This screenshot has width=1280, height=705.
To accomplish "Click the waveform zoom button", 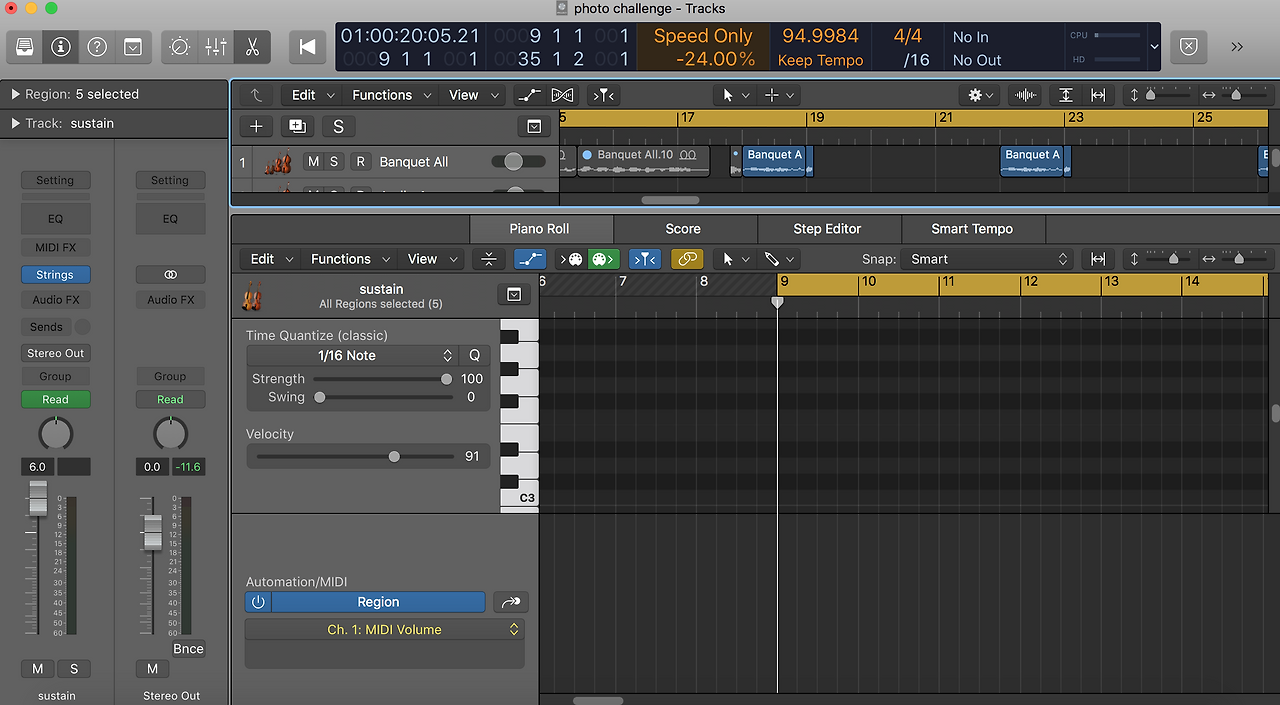I will (1026, 95).
